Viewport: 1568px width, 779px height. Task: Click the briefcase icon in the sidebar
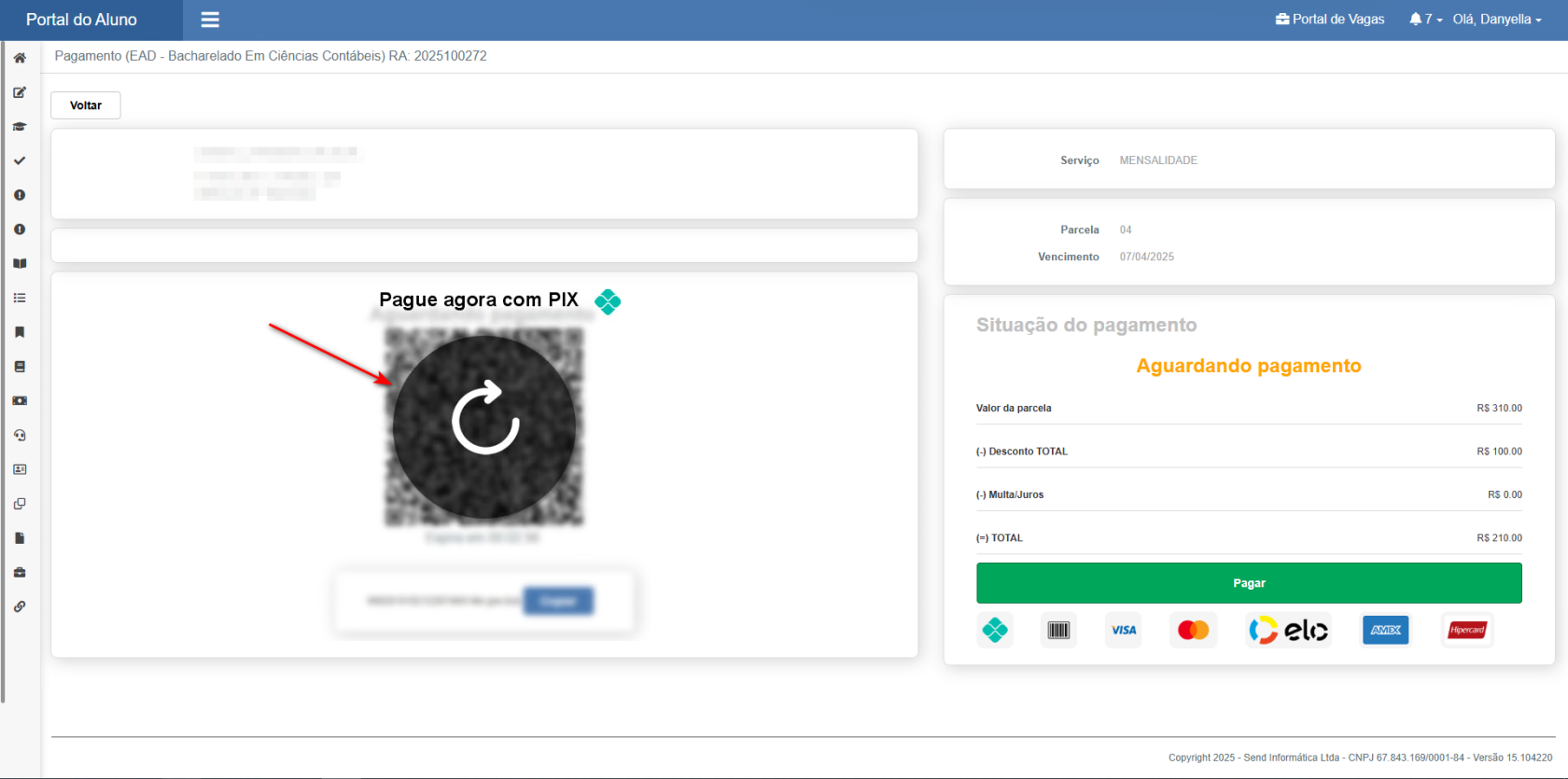pos(20,572)
